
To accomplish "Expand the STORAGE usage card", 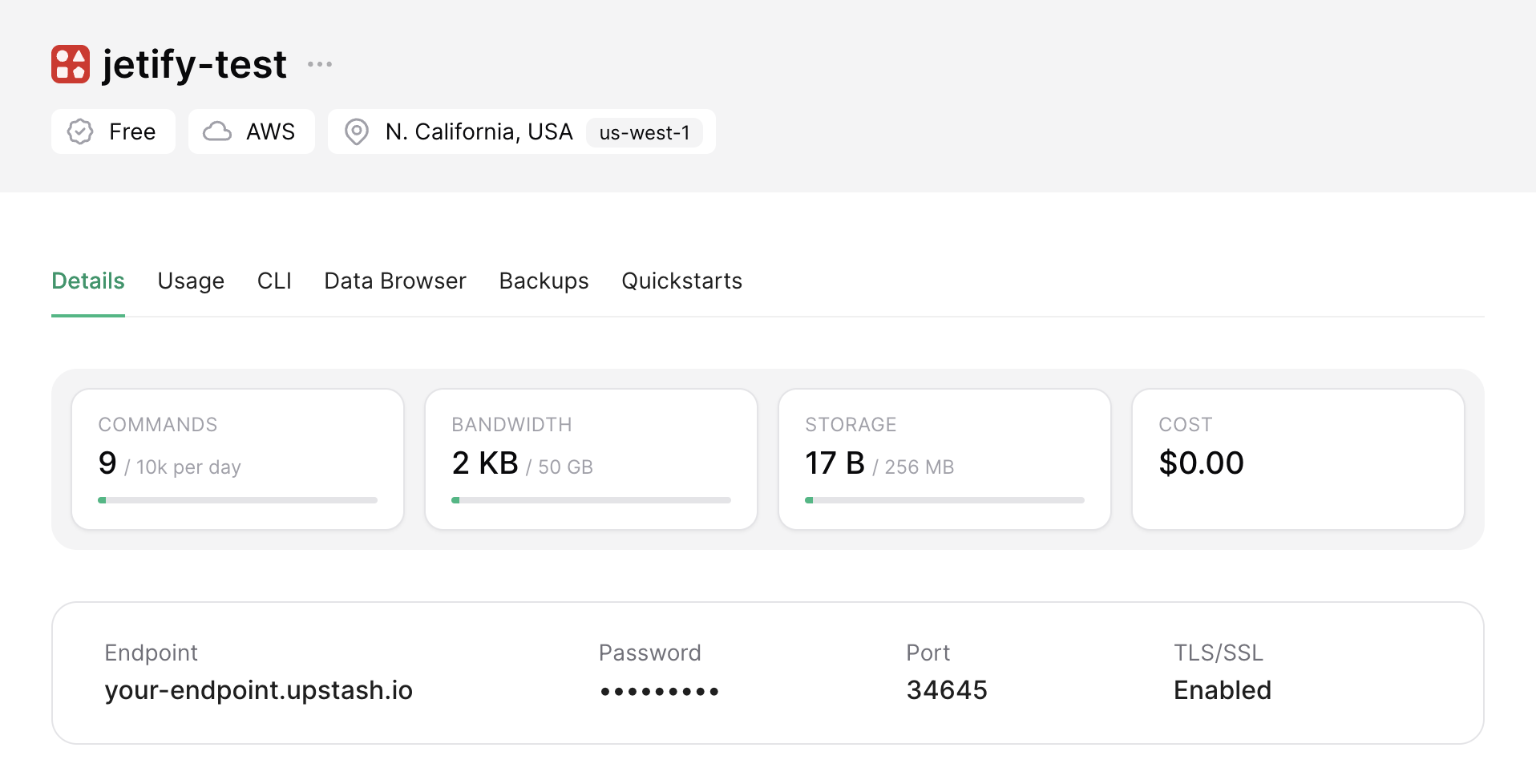I will (944, 459).
